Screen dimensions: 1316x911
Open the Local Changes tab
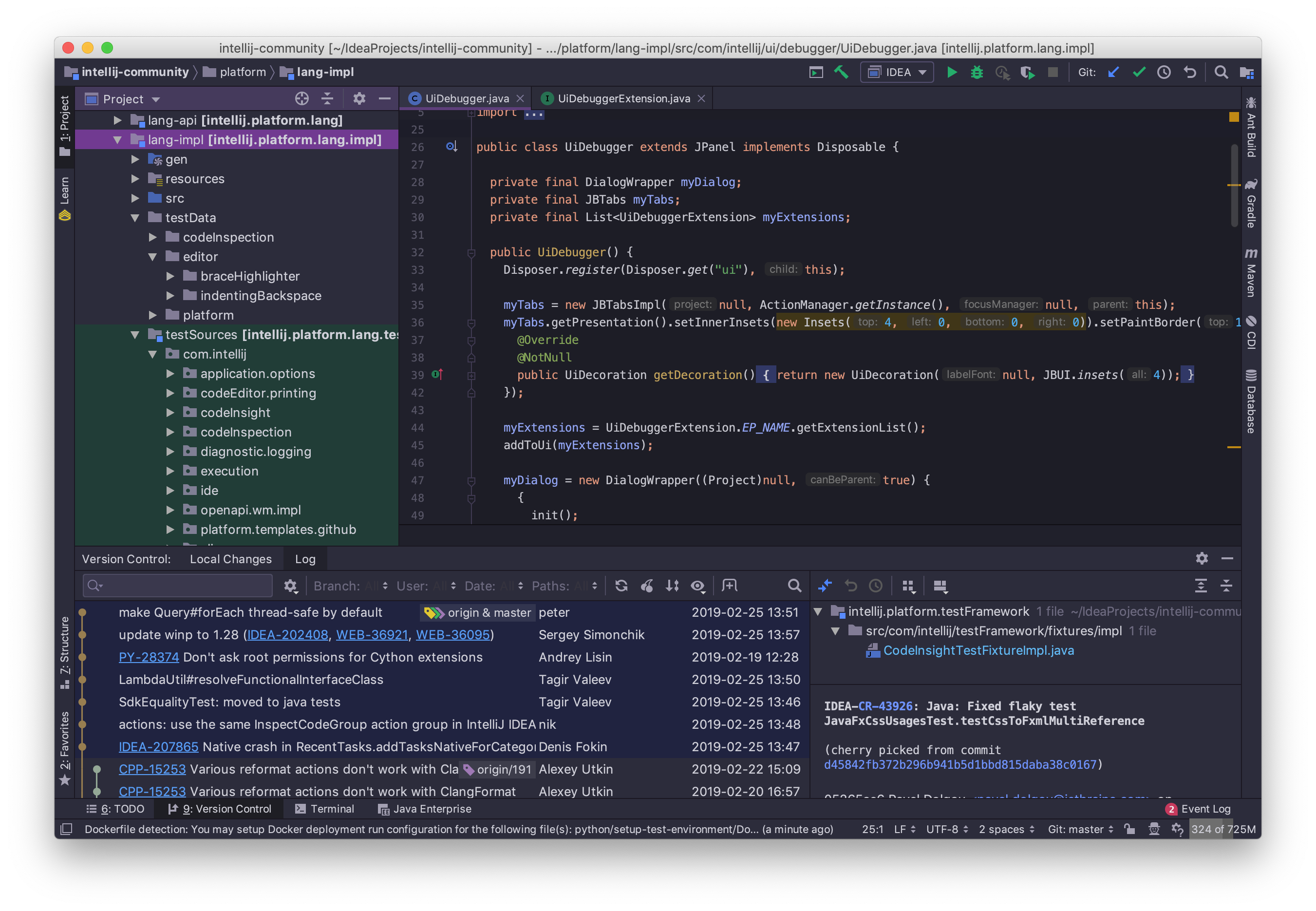pos(230,559)
